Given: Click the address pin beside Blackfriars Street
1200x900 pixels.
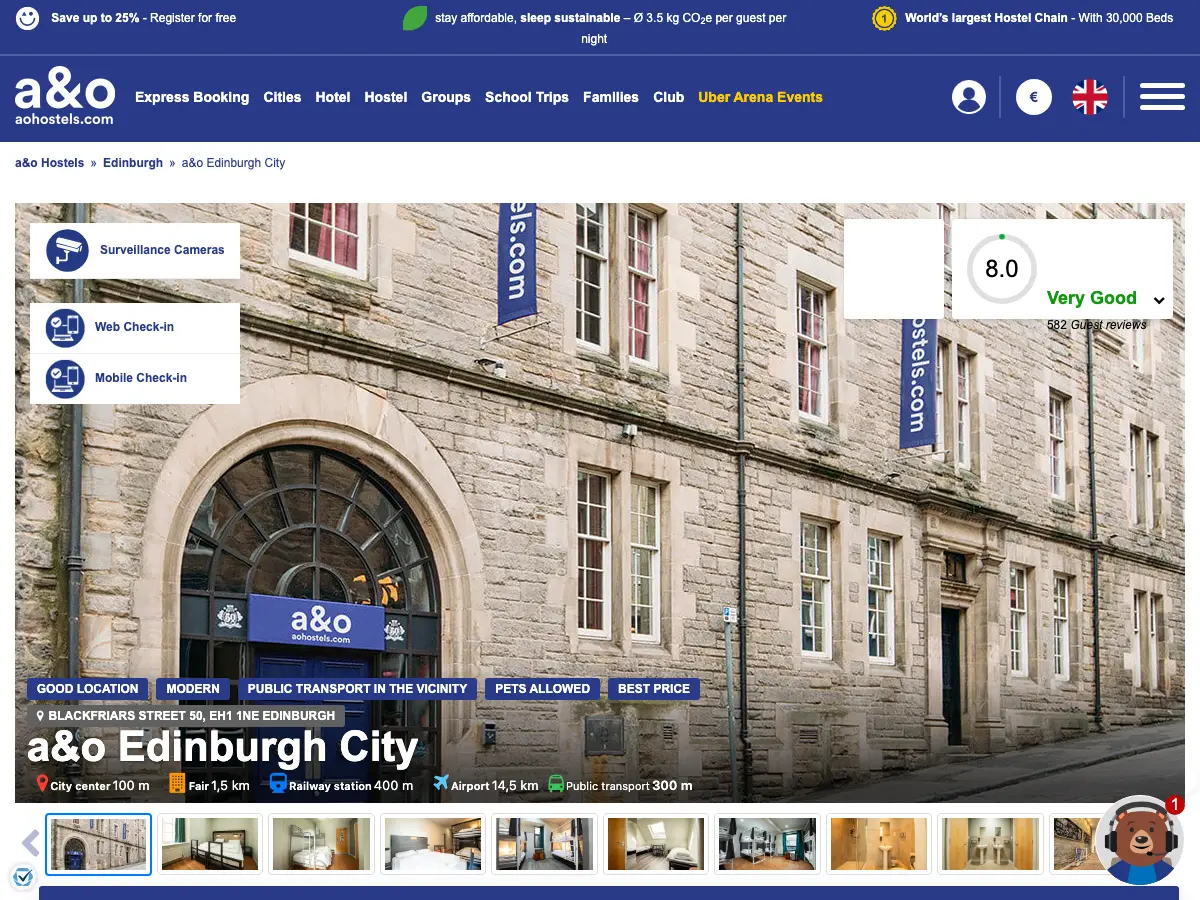Looking at the screenshot, I should coord(40,717).
